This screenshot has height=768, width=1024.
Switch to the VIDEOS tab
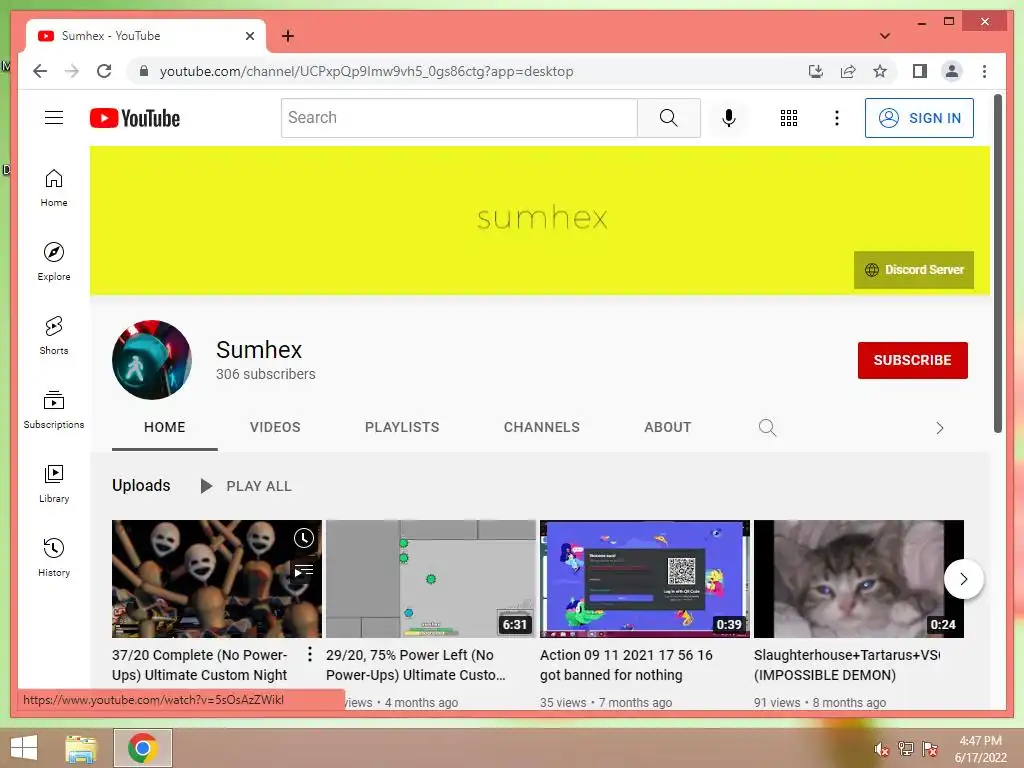[x=275, y=428]
